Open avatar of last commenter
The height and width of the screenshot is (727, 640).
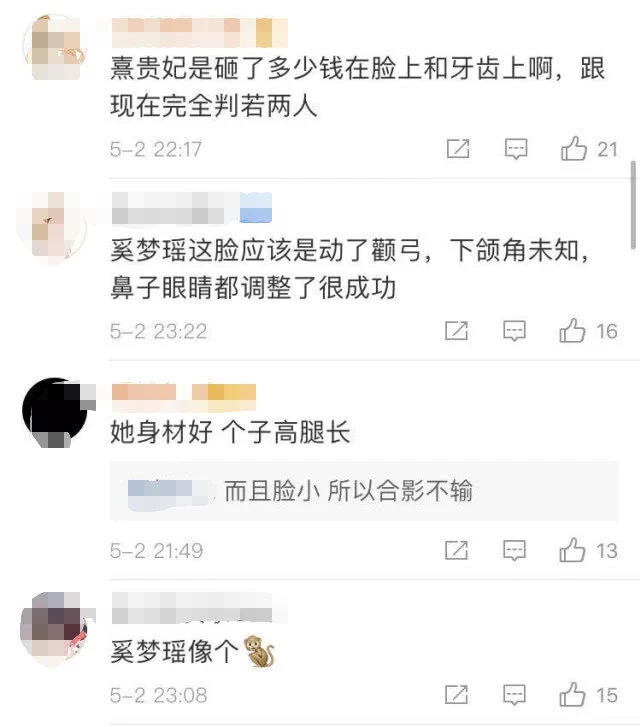55,629
